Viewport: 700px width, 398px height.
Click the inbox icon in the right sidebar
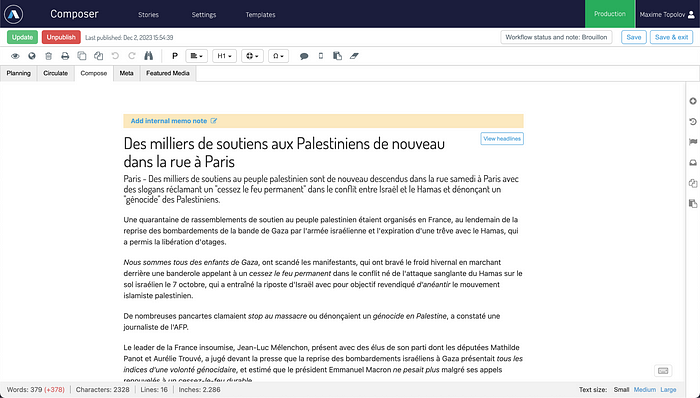point(693,163)
